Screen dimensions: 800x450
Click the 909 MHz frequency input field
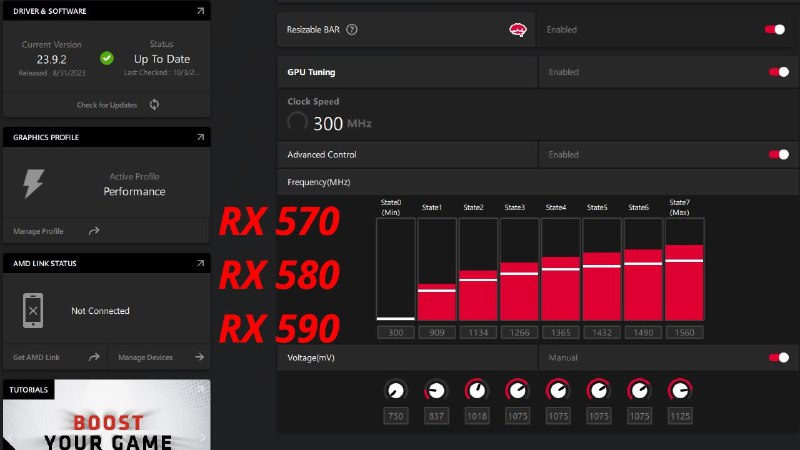click(x=437, y=333)
